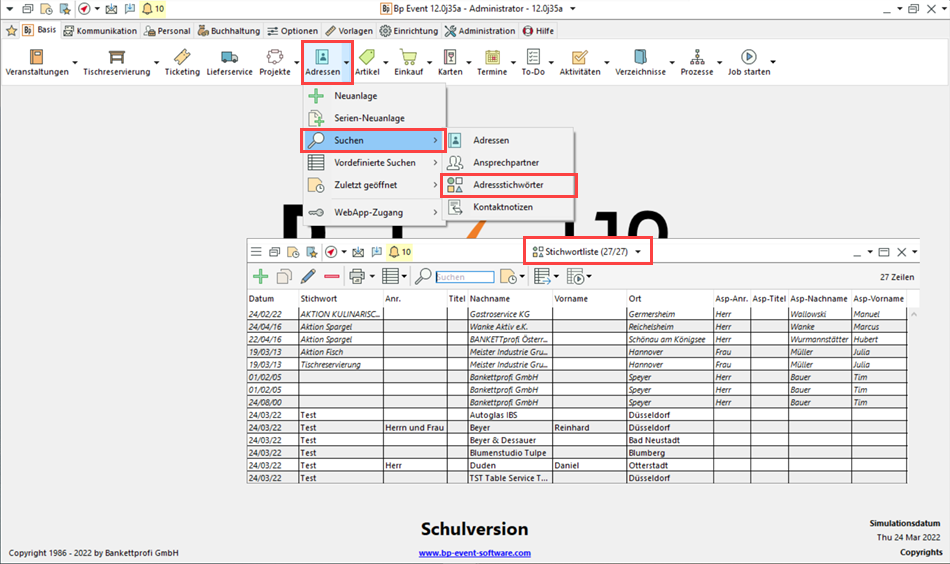Open the Ticketing toolbar icon
Screen dimensions: 950x564
pos(181,62)
